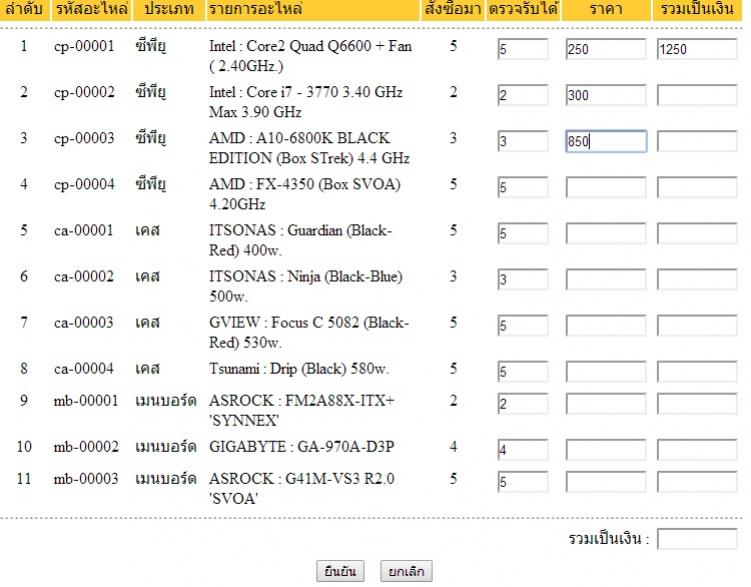Click total field for ca-00003 row
This screenshot has height=587, width=751.
(697, 326)
